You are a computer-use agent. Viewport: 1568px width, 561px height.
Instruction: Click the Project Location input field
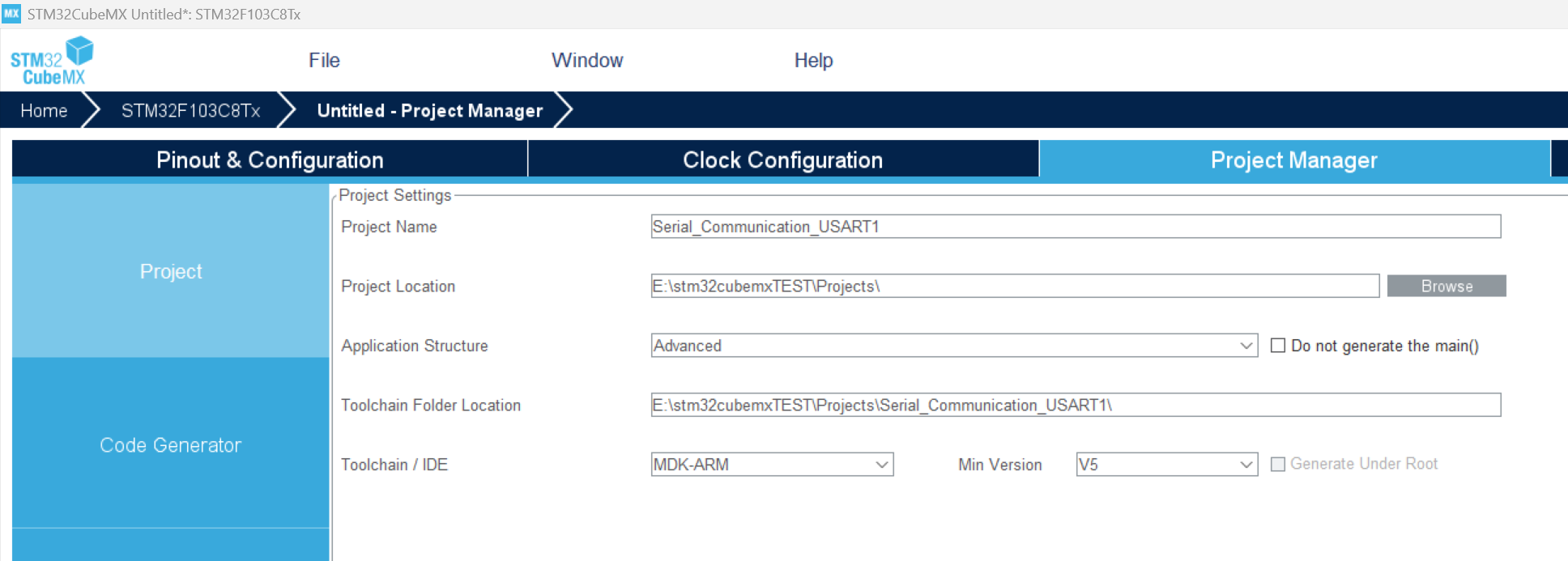(x=1015, y=286)
